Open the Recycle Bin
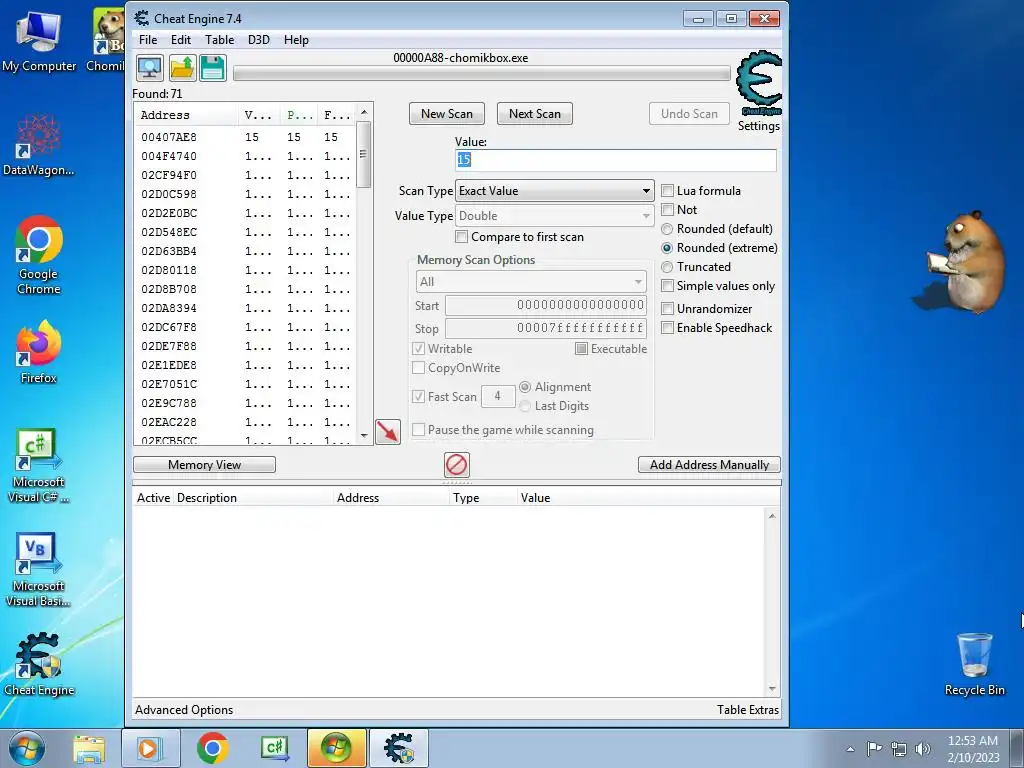Screen dimensions: 1024x768 tap(974, 664)
